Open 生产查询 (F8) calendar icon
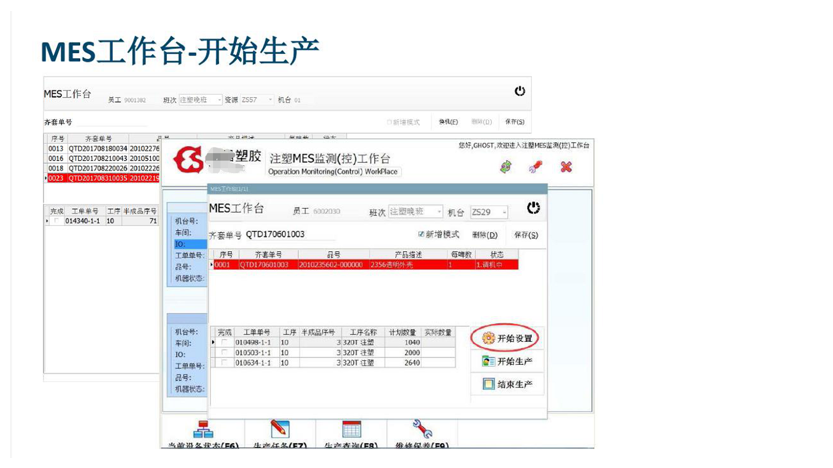The width and height of the screenshot is (833, 468). (x=352, y=430)
